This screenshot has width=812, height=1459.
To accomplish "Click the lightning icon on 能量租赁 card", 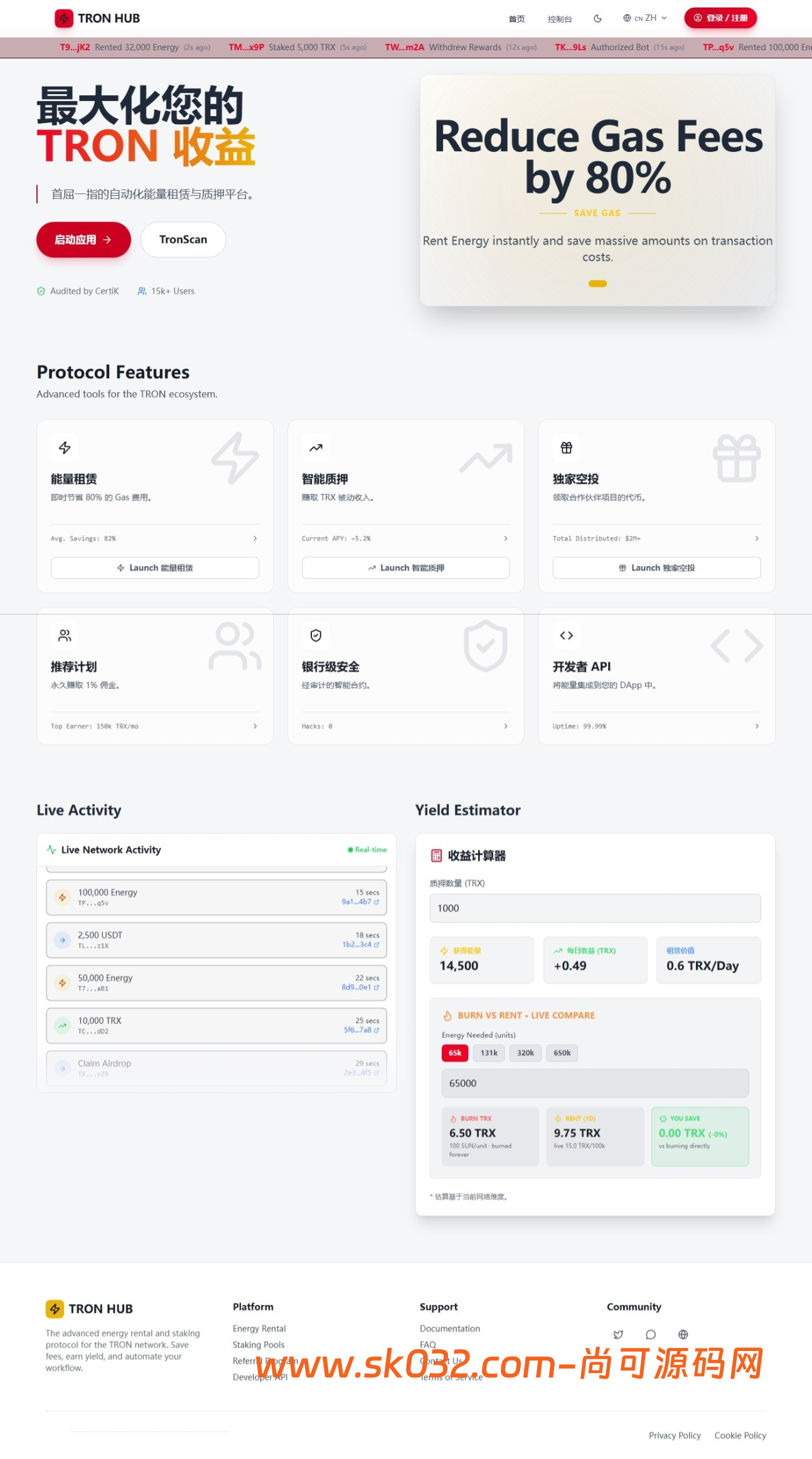I will pos(65,447).
